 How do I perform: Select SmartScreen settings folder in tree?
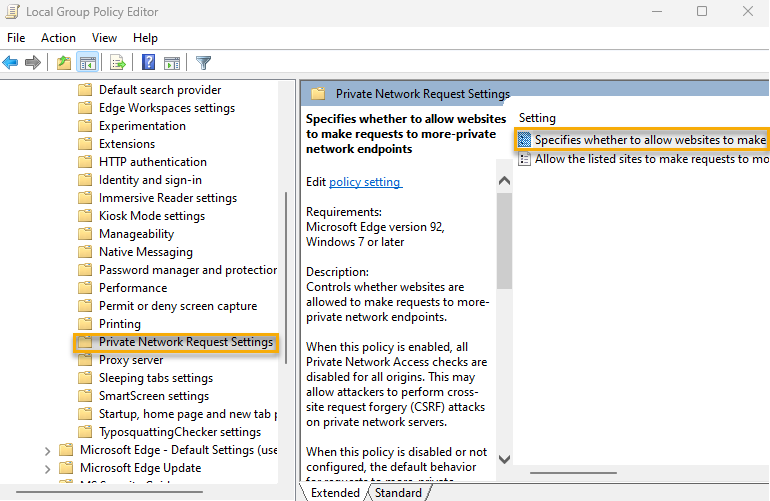click(x=153, y=396)
